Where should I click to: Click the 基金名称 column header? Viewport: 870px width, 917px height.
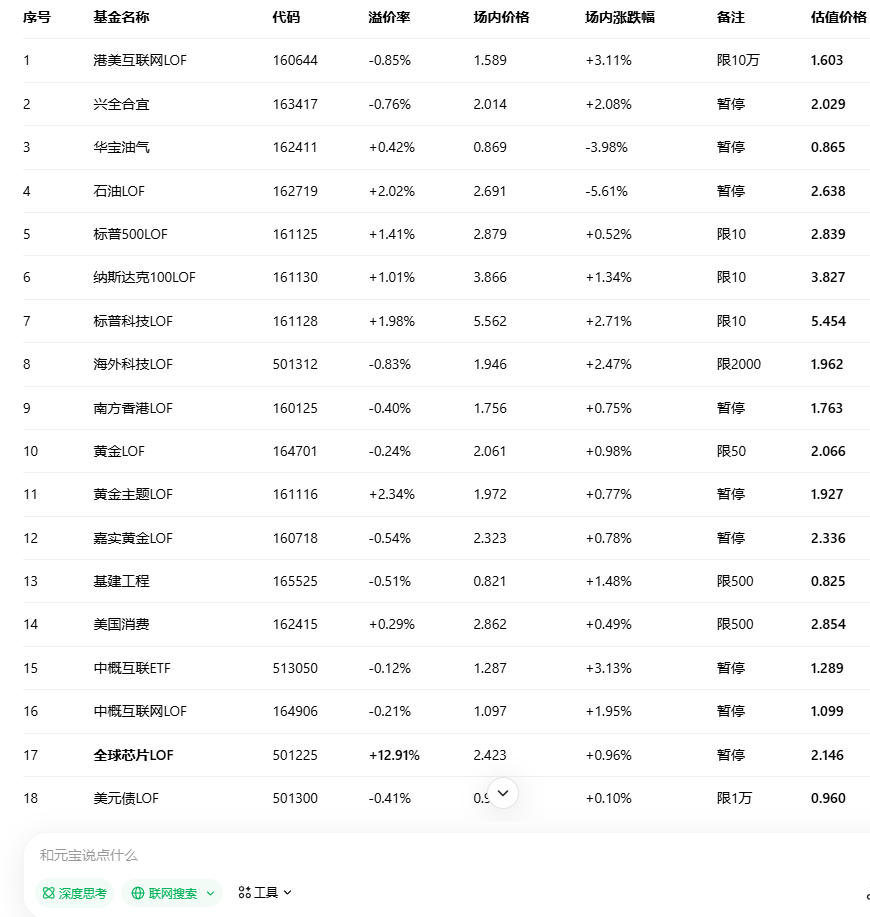[x=121, y=17]
